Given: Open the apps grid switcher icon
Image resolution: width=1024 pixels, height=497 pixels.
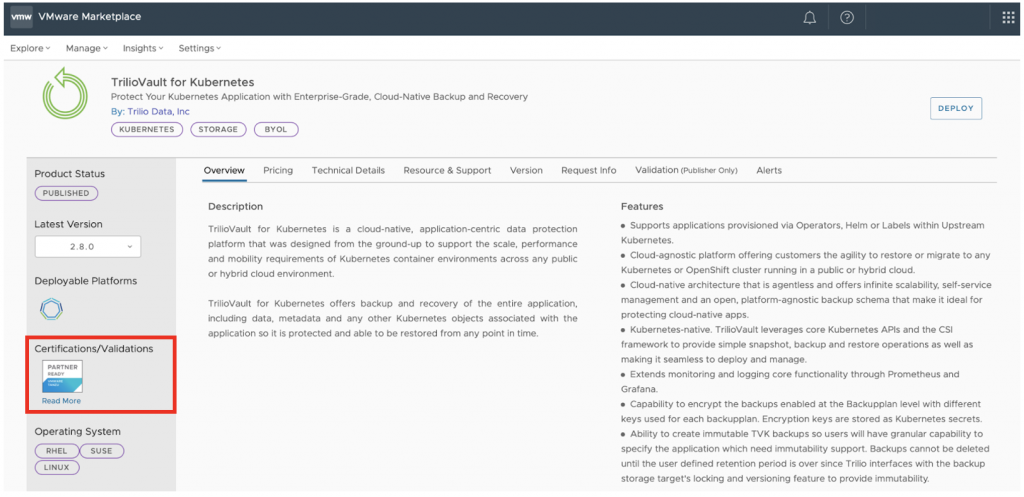Looking at the screenshot, I should pos(1008,18).
